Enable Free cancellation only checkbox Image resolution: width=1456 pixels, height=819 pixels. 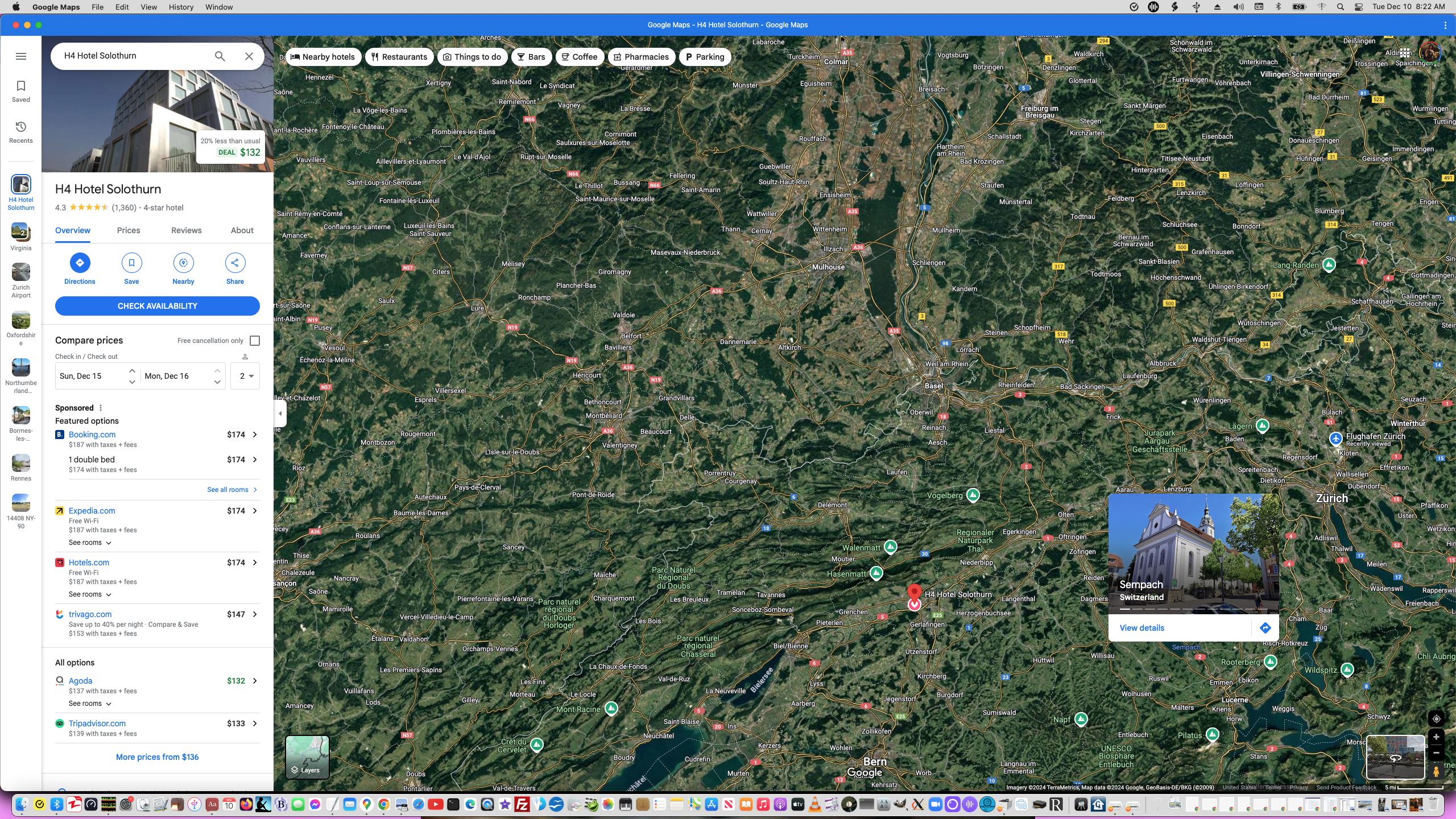255,341
